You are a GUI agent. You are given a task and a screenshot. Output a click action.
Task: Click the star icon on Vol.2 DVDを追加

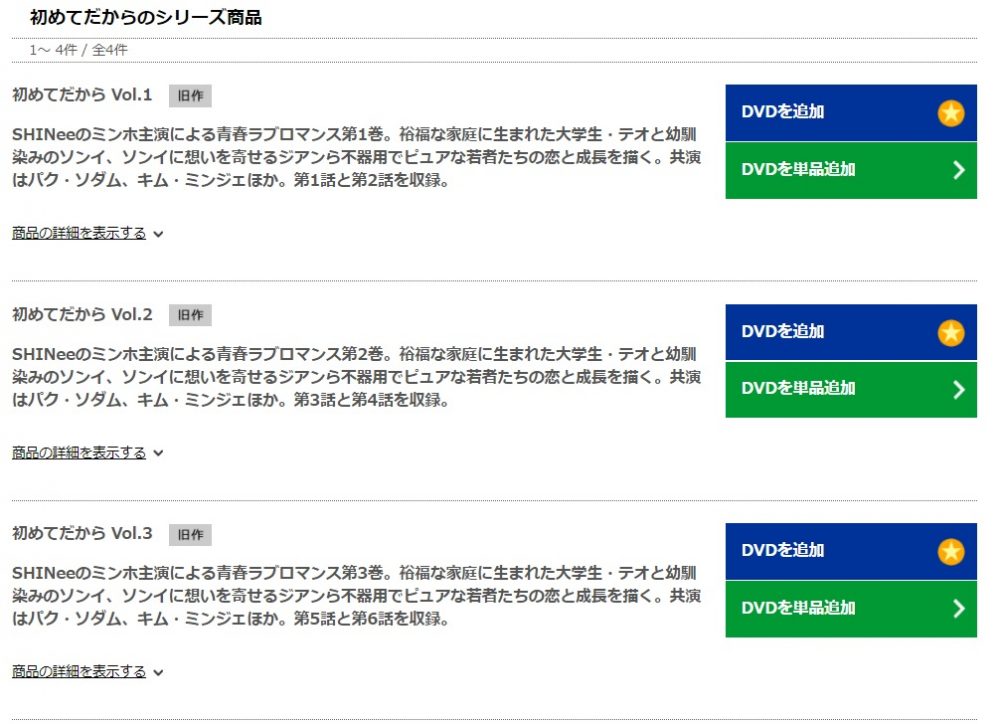tap(950, 332)
